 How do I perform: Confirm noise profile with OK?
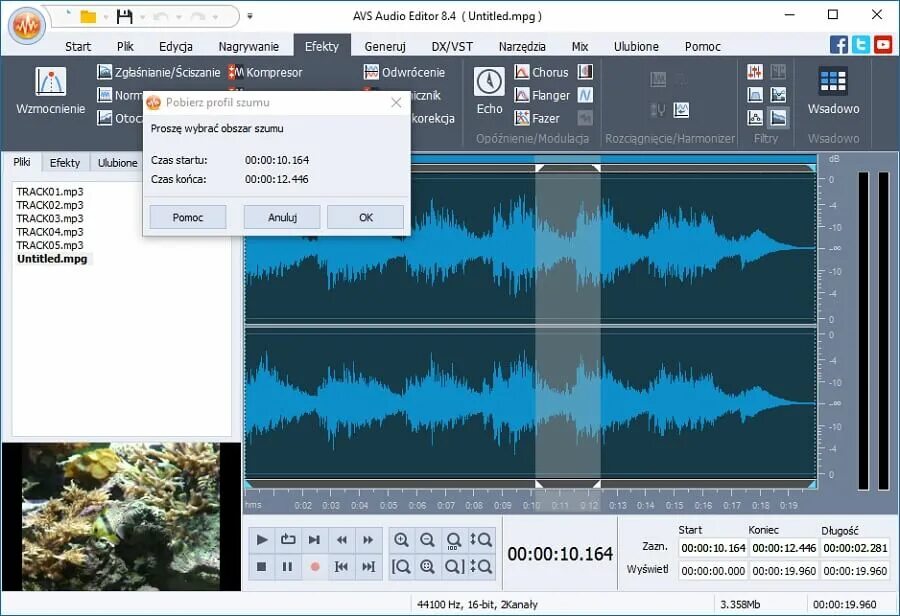pos(366,217)
